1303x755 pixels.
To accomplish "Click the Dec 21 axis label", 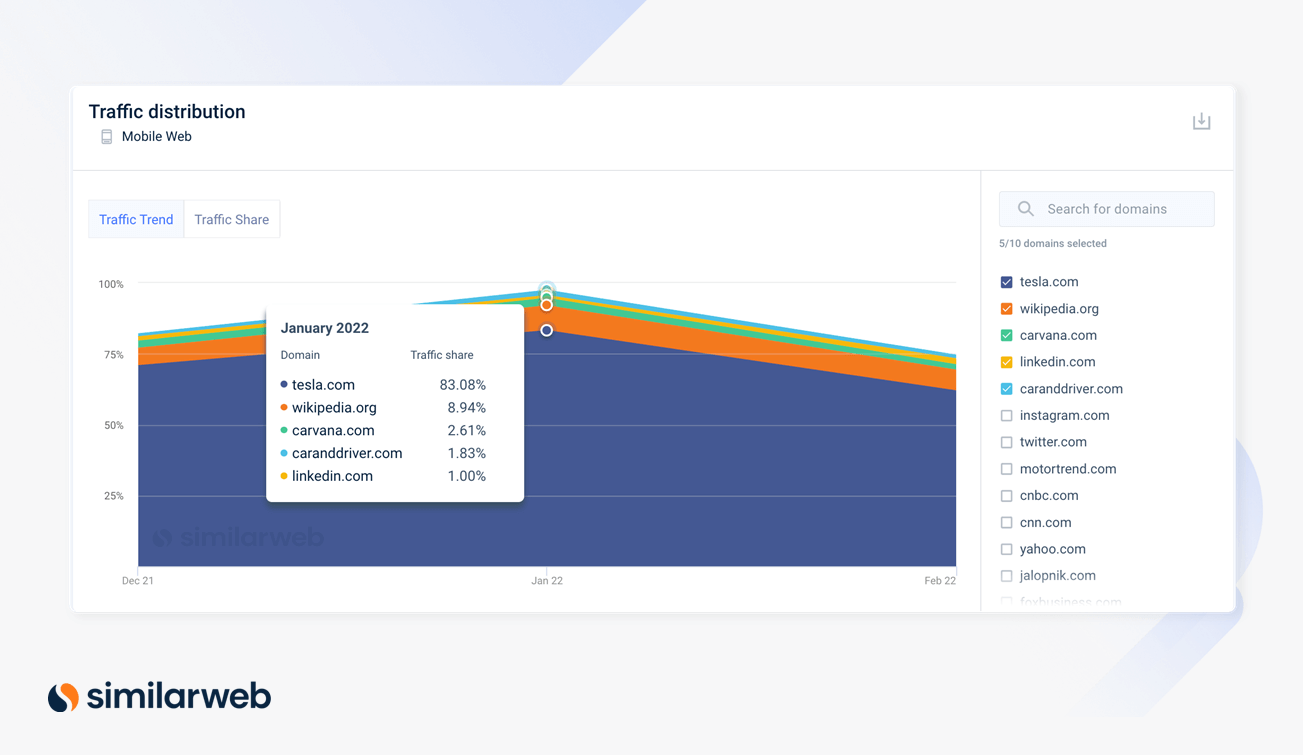I will (138, 581).
